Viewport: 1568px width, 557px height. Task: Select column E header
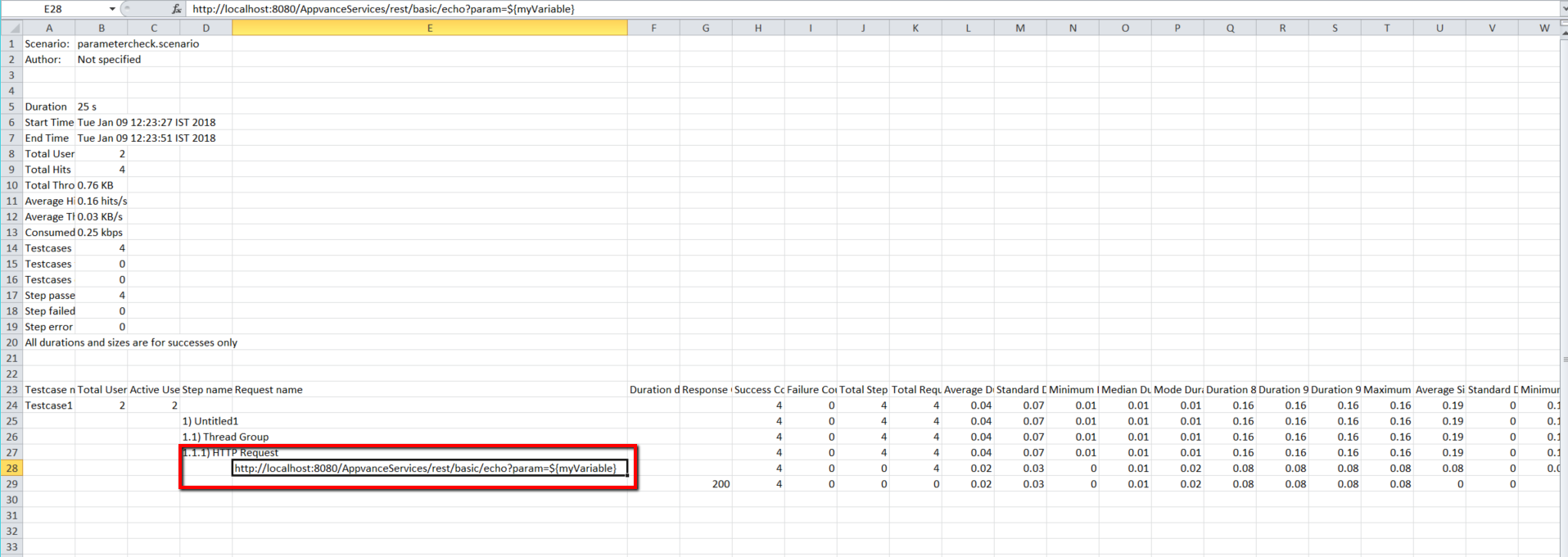pyautogui.click(x=429, y=28)
